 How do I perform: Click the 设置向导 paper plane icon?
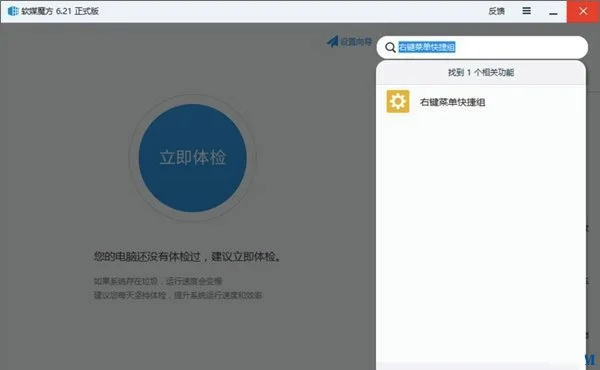click(x=333, y=41)
